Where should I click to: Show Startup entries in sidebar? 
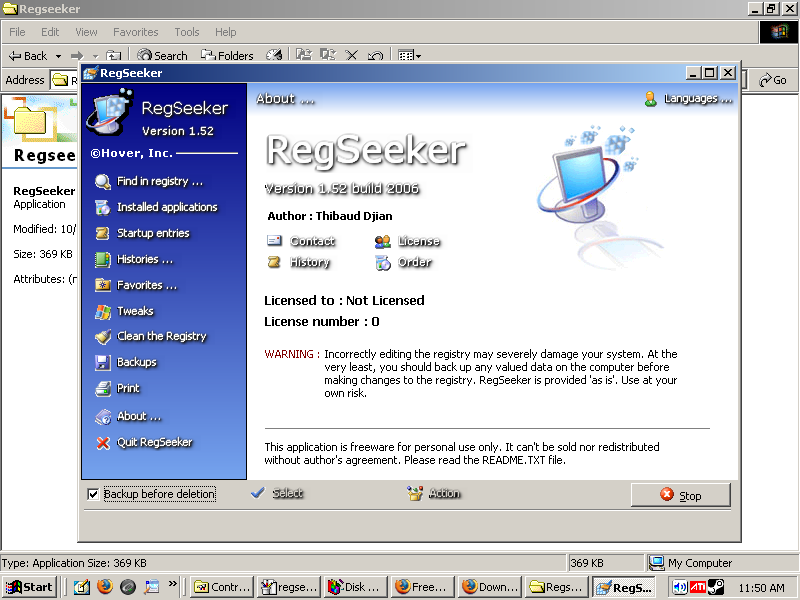pyautogui.click(x=152, y=233)
